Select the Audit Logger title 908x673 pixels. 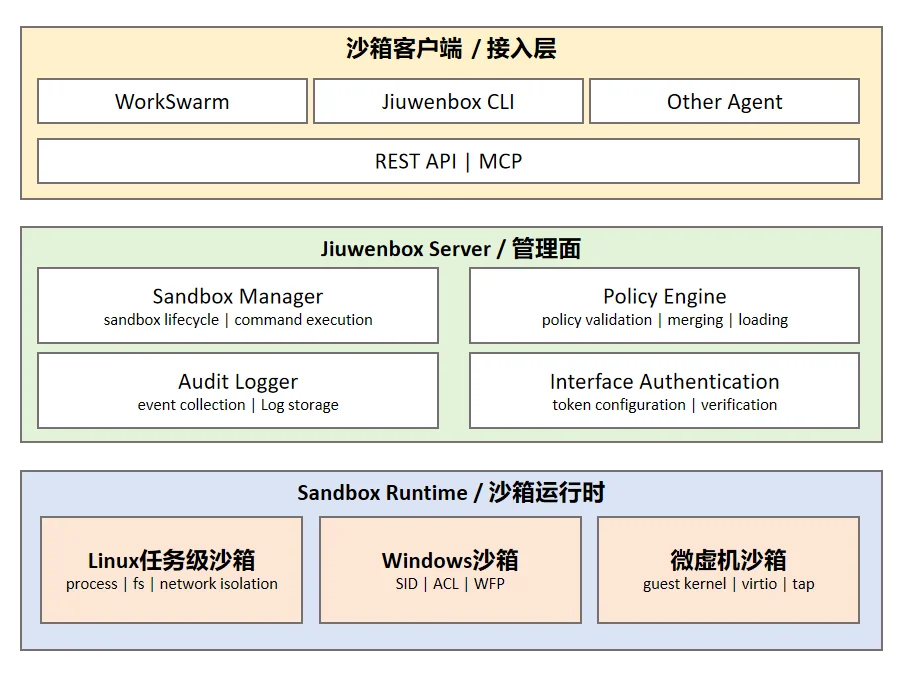click(238, 382)
